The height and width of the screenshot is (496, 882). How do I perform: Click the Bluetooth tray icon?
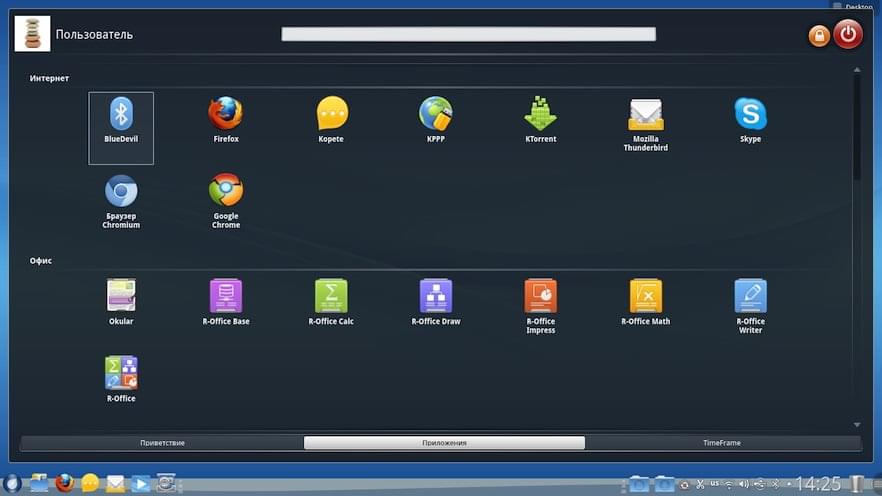tap(776, 484)
